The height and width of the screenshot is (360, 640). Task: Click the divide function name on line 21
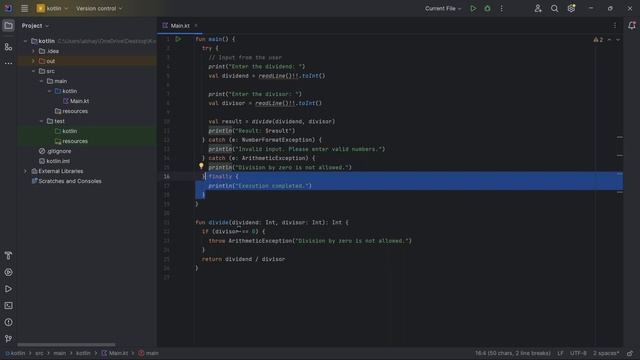pos(218,222)
